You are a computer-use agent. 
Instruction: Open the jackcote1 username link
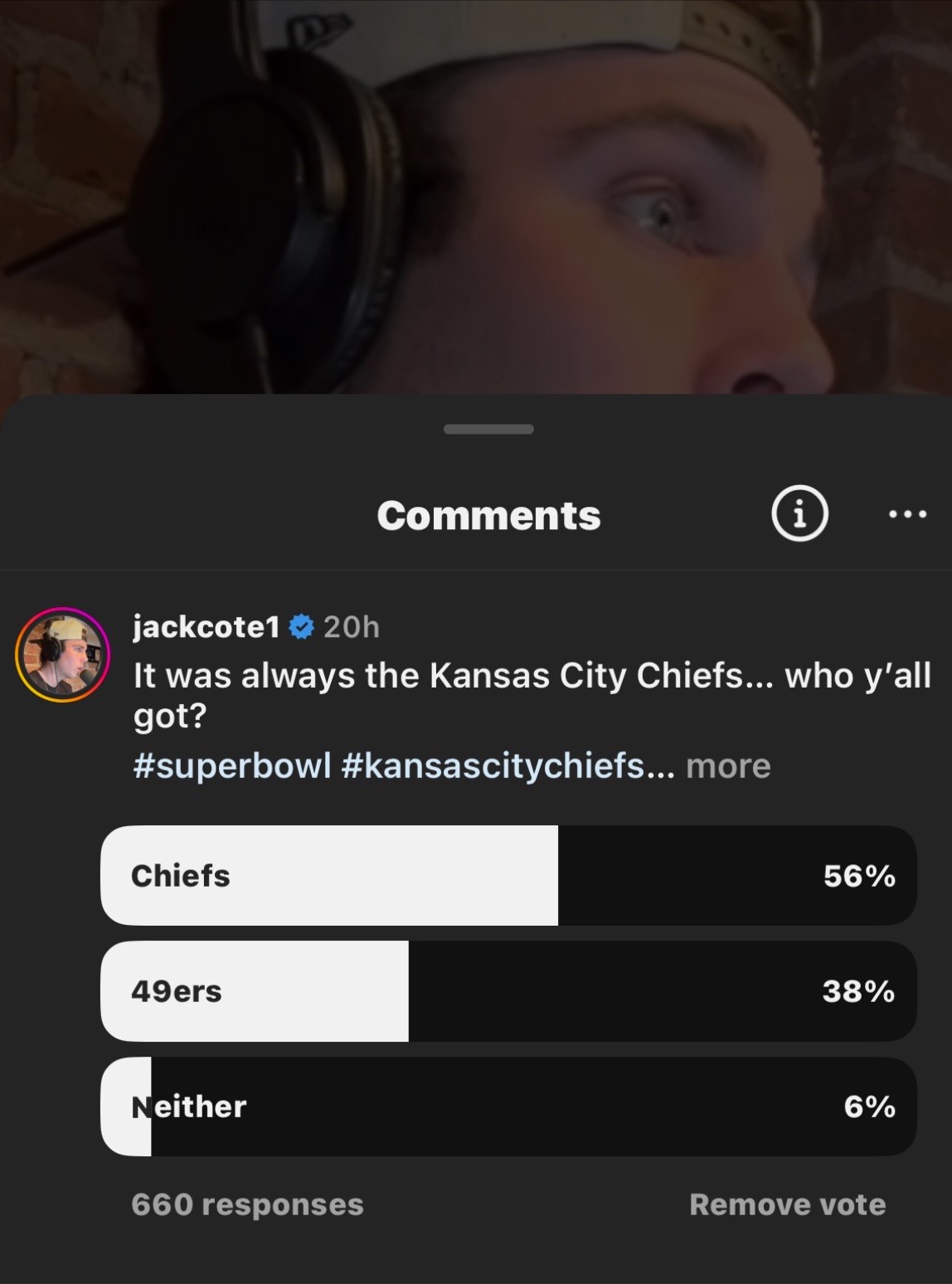click(x=206, y=627)
